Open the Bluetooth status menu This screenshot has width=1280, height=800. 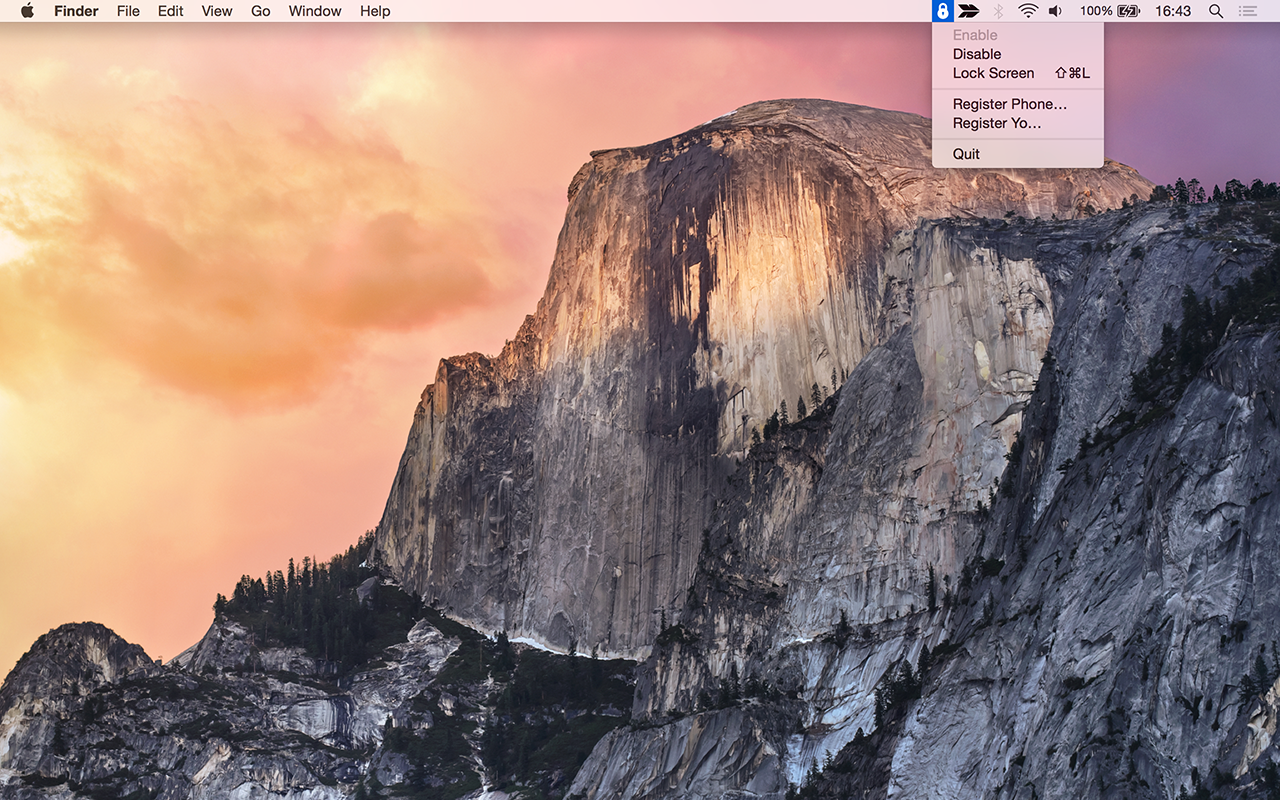[998, 11]
